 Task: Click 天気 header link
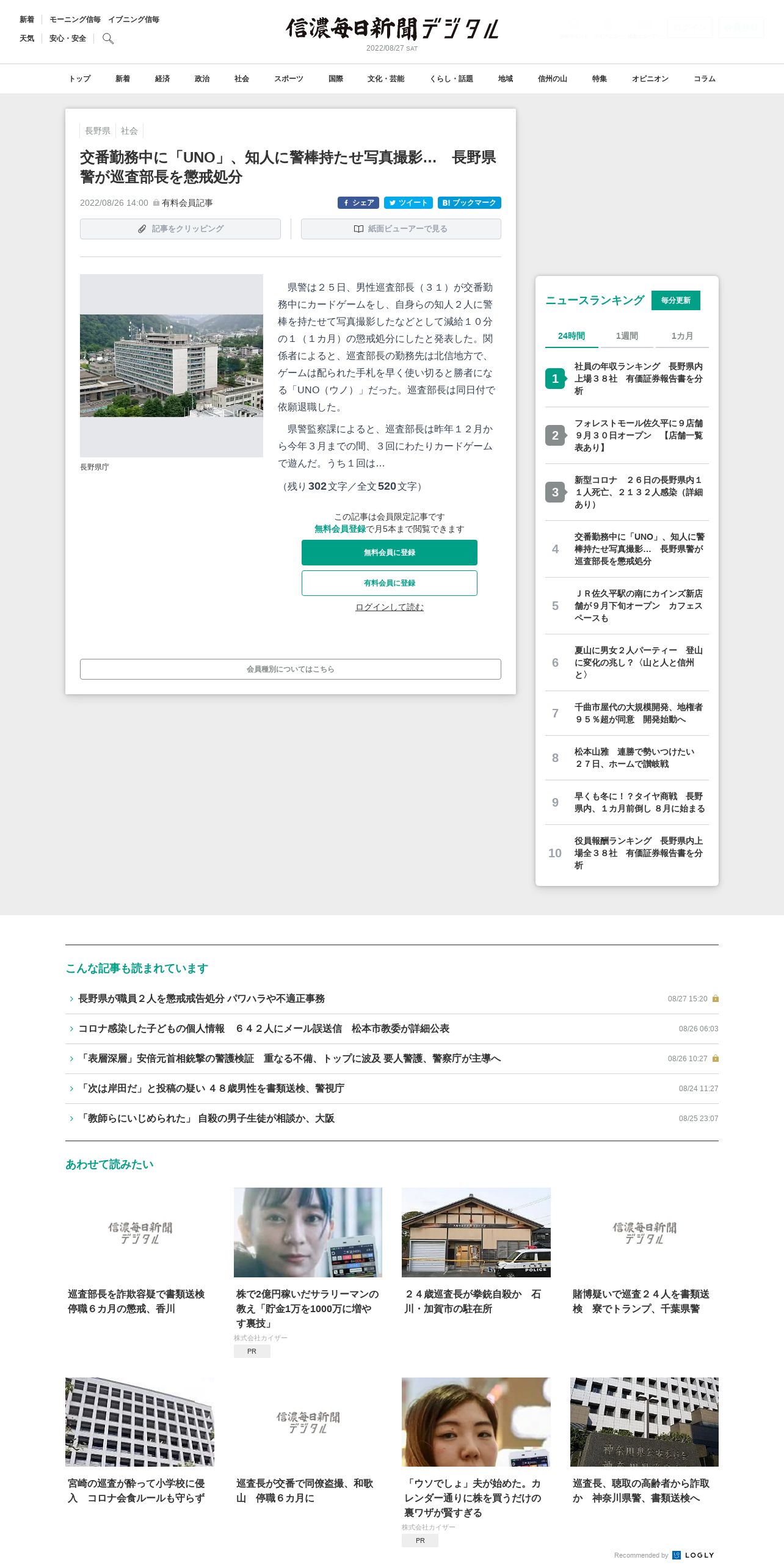coord(27,38)
